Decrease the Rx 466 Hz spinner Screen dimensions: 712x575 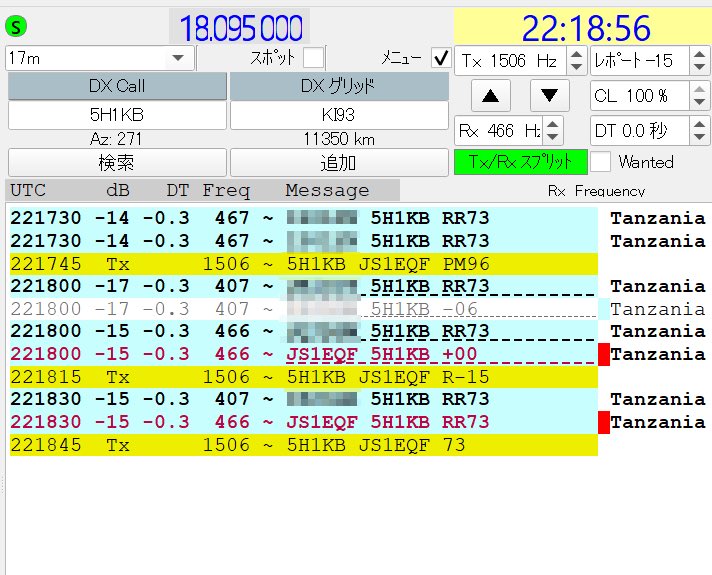tap(553, 137)
